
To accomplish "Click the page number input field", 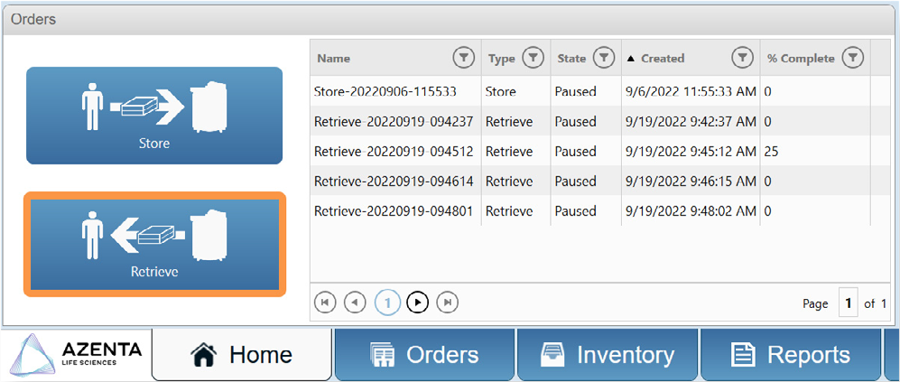I will (x=848, y=303).
